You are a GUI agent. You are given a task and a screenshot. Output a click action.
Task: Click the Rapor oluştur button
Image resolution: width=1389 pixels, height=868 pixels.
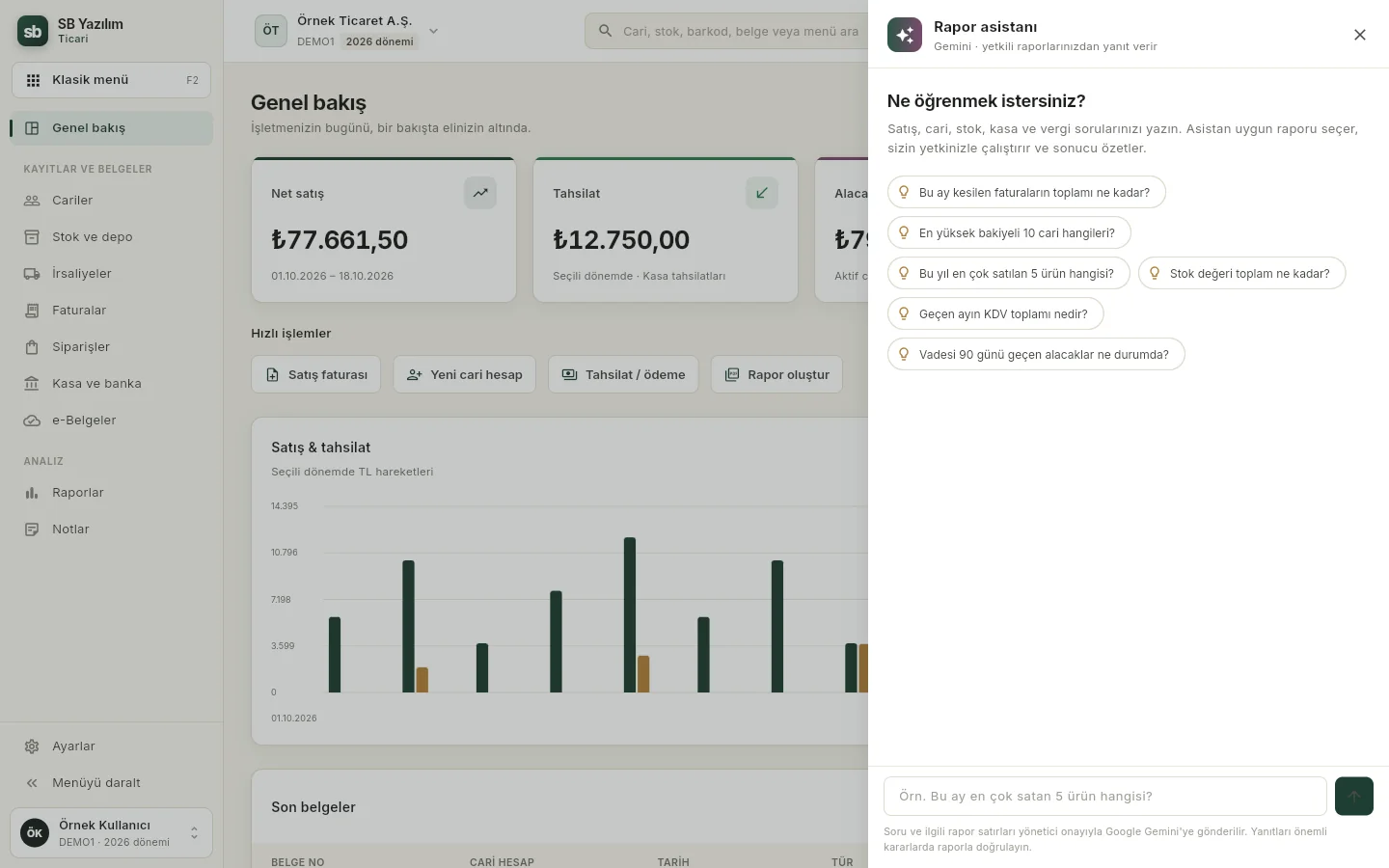776,374
